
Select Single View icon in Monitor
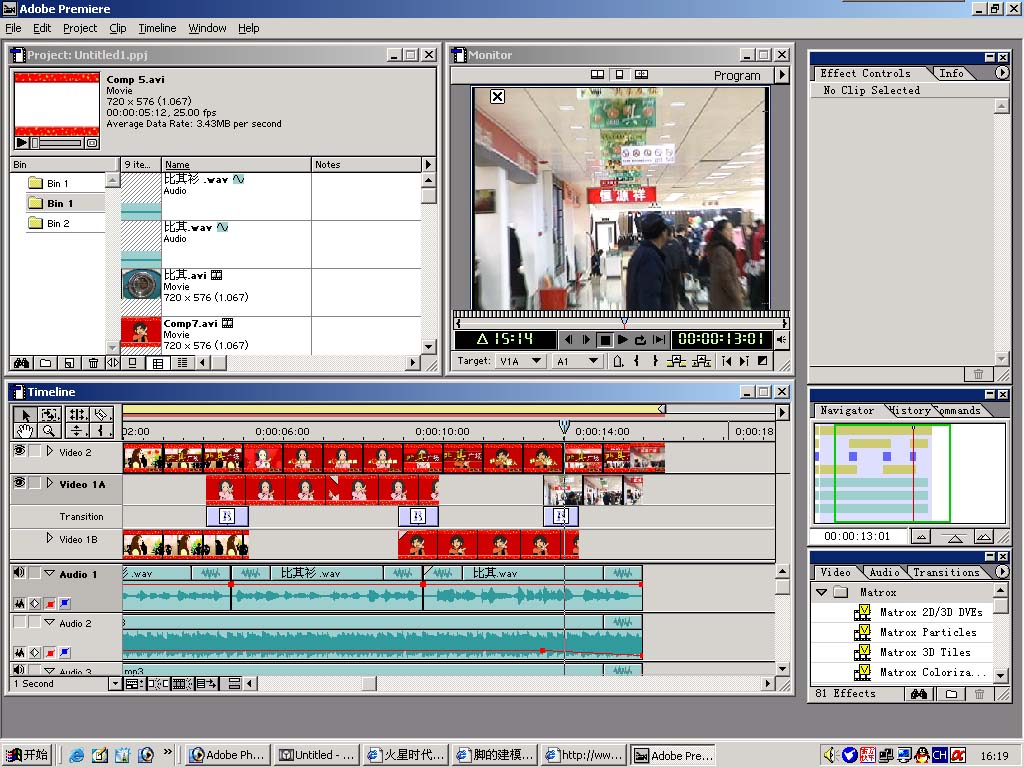[x=619, y=74]
